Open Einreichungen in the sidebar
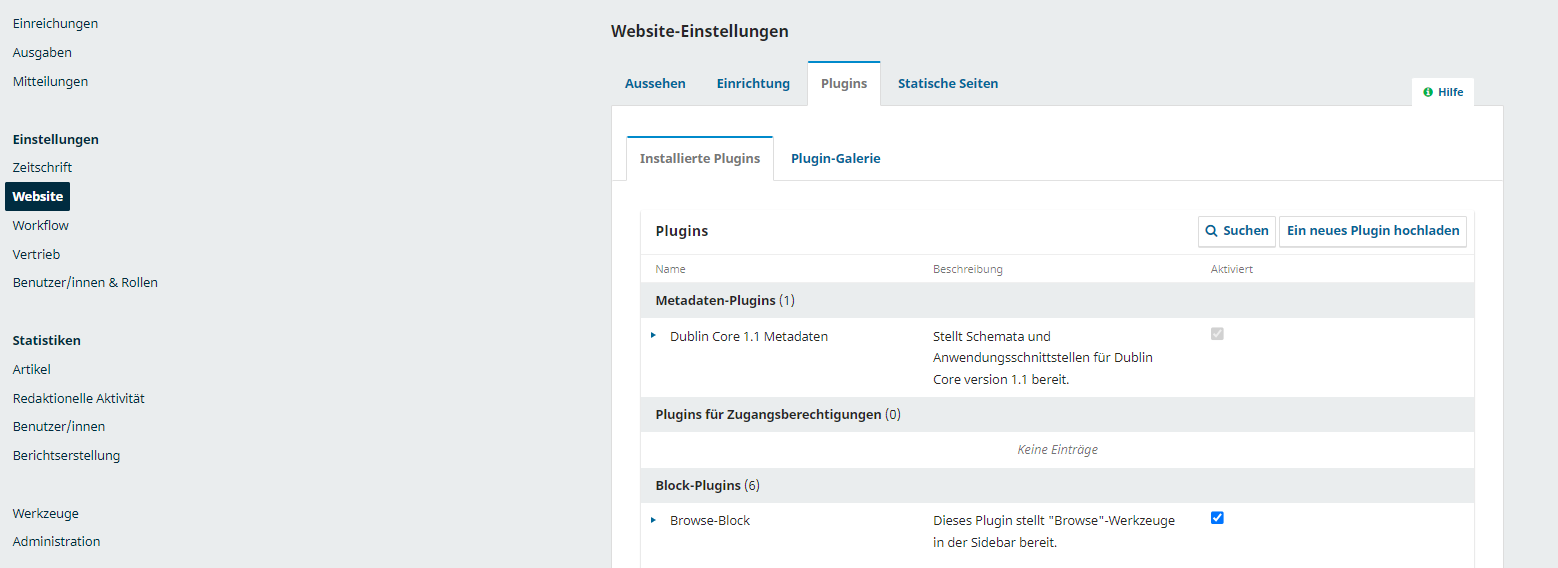This screenshot has width=1558, height=568. coord(55,23)
